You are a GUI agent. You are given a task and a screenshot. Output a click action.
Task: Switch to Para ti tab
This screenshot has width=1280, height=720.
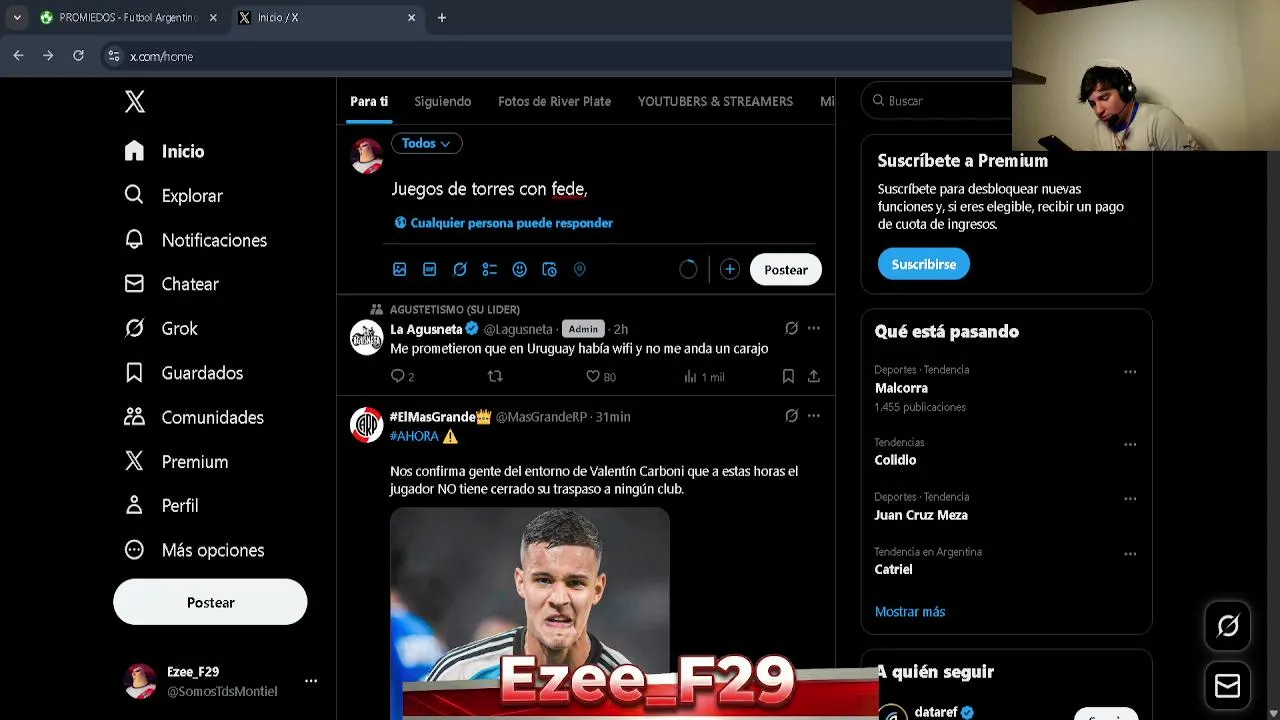click(x=369, y=101)
